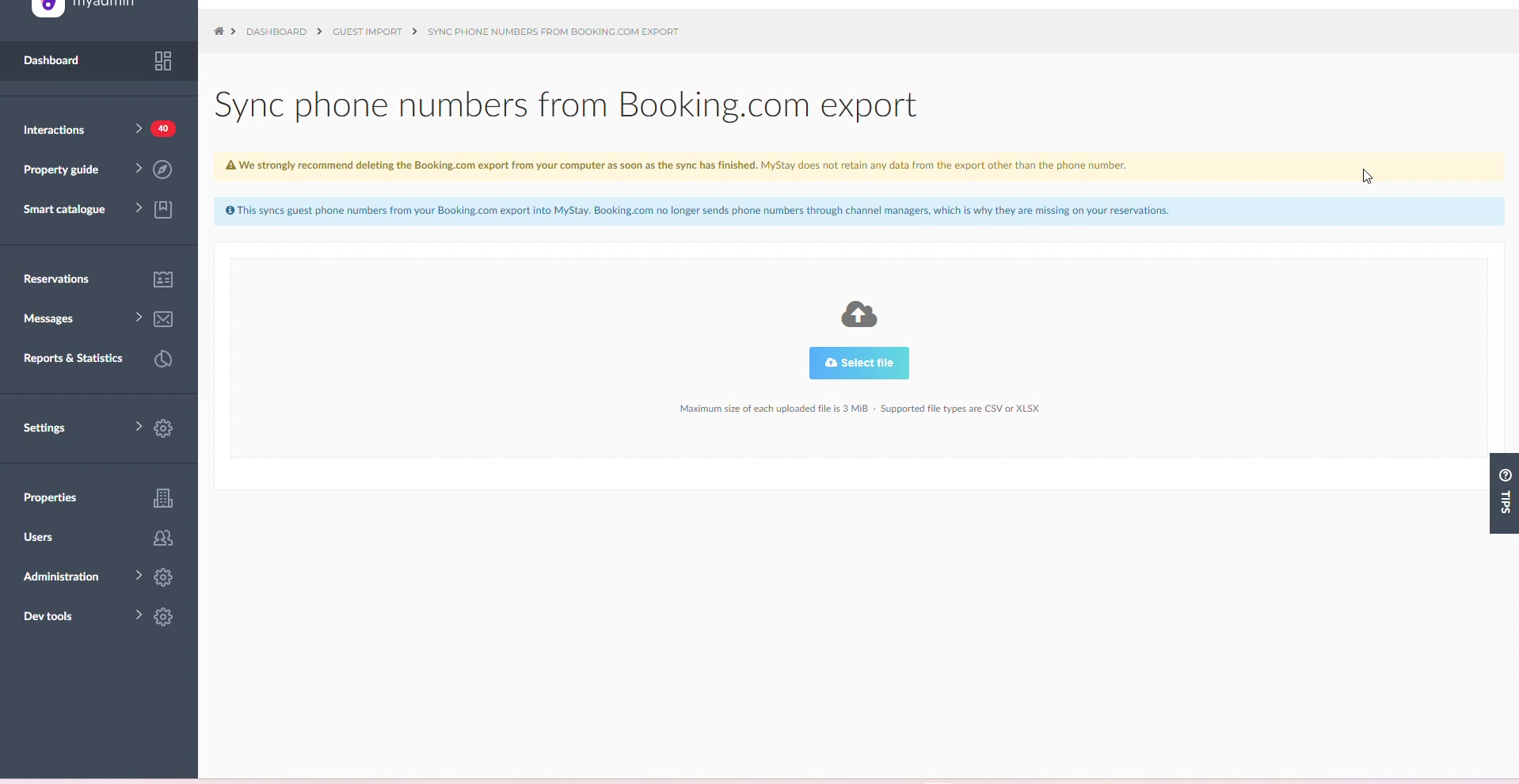Go to Reports & Statistics menu item
This screenshot has height=784, width=1519.
pos(99,359)
